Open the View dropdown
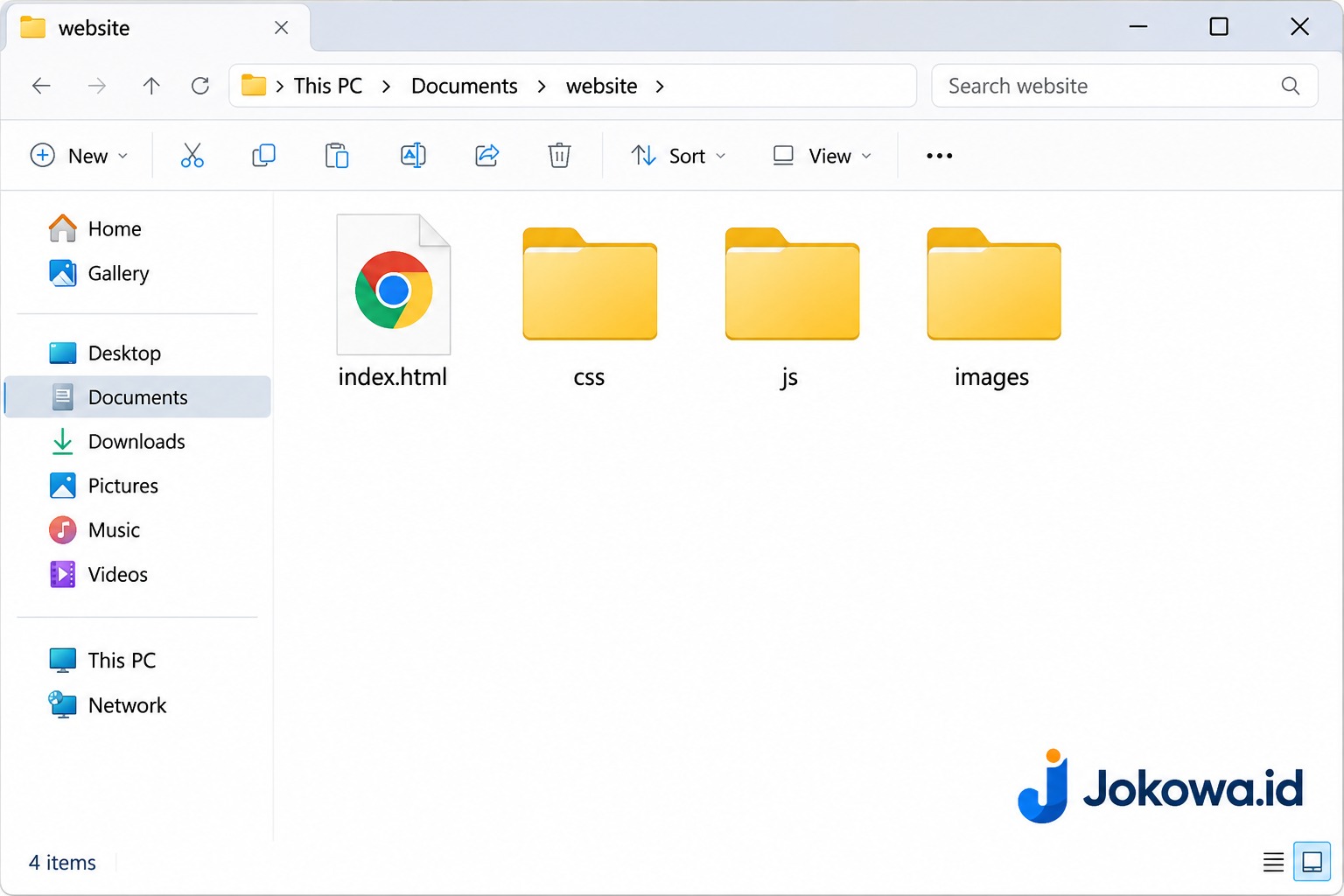This screenshot has width=1344, height=896. click(x=822, y=156)
